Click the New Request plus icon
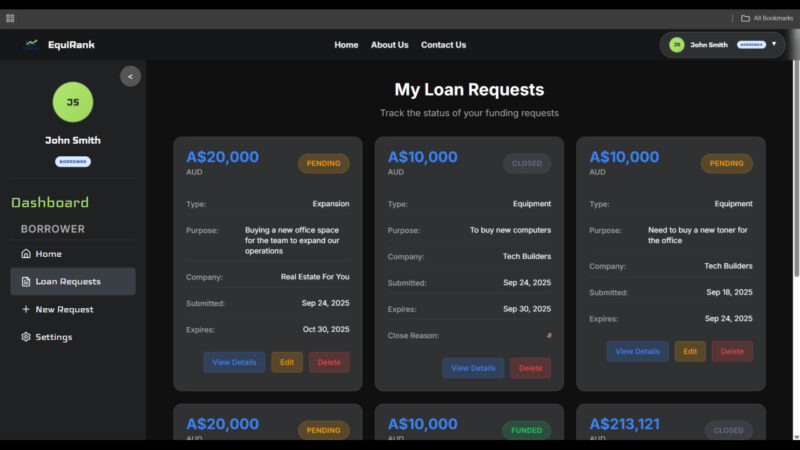This screenshot has width=800, height=450. [x=26, y=309]
